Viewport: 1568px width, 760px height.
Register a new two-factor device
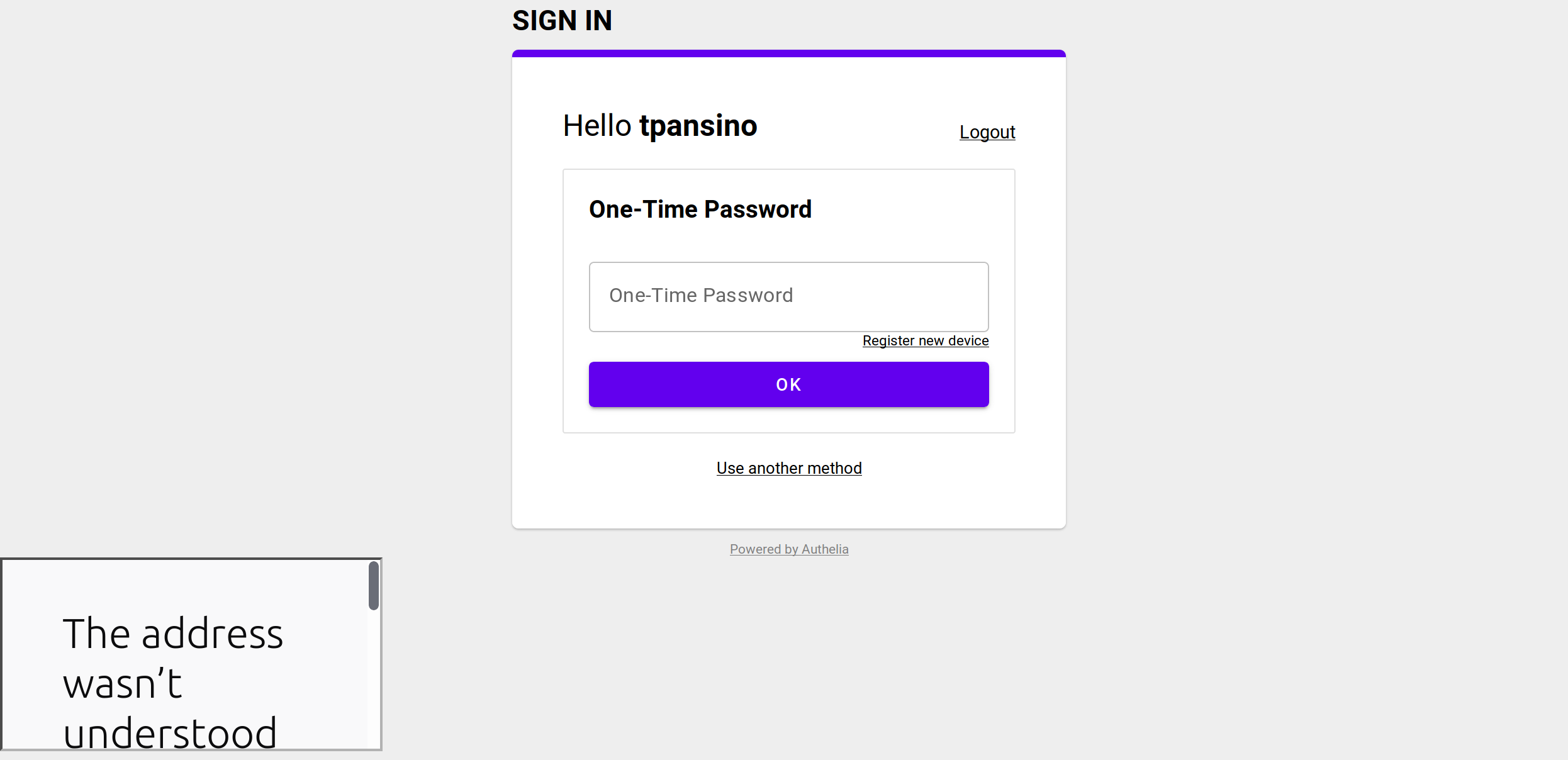point(924,340)
